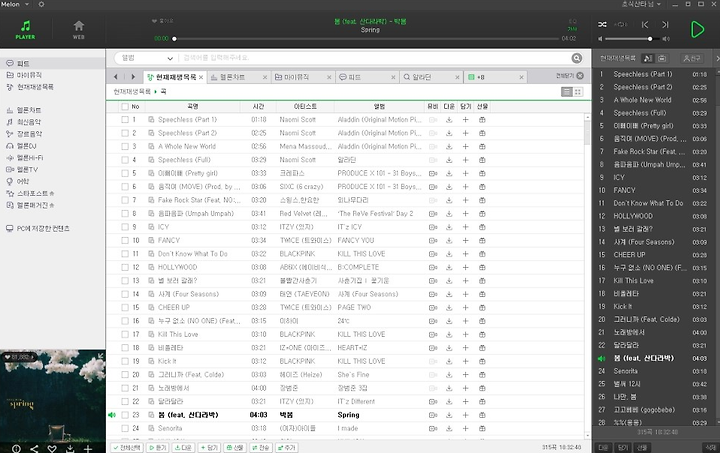This screenshot has width=720, height=453.
Task: Open lyrics icon for HOLLYWOOD row
Action: (151, 267)
